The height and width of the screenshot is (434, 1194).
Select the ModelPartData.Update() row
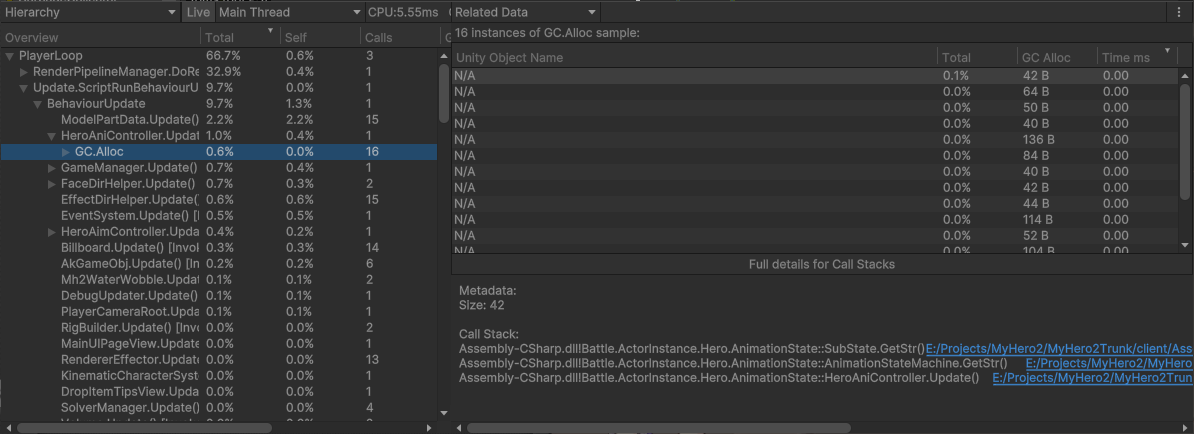(130, 120)
